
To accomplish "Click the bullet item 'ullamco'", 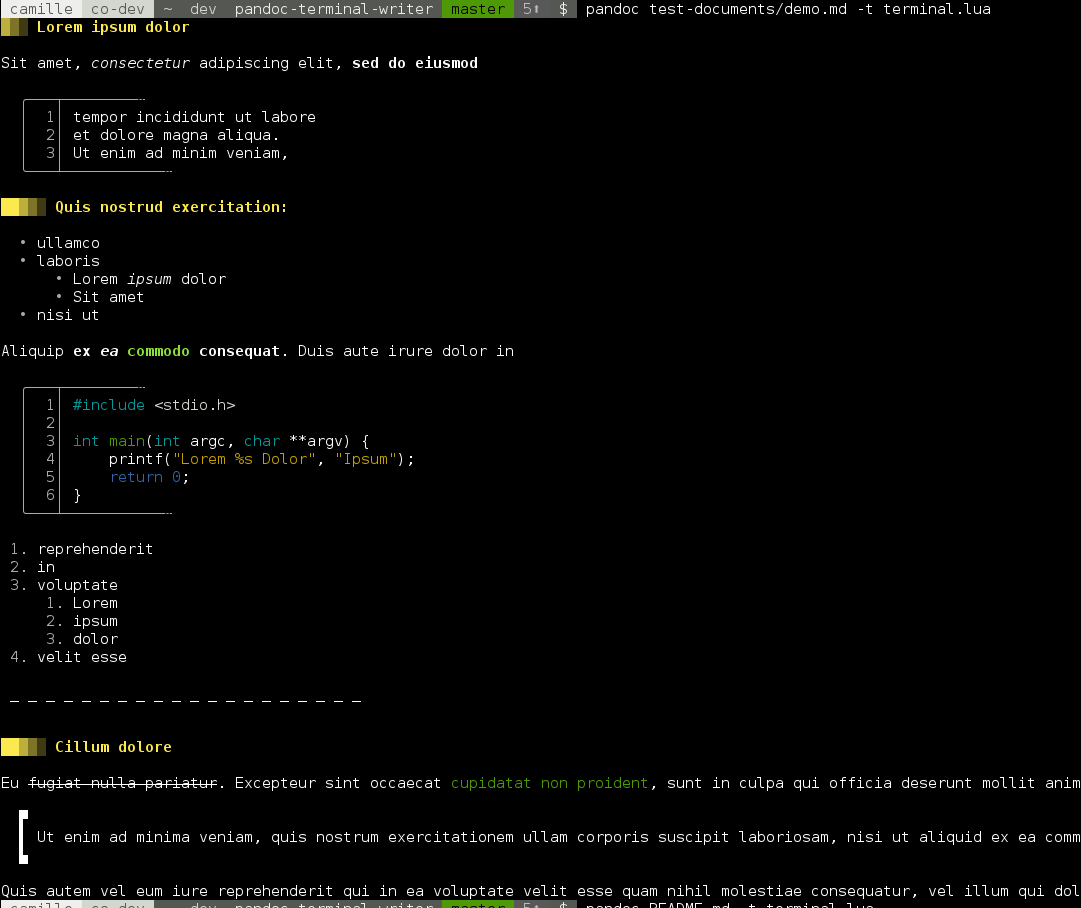I will tap(68, 243).
